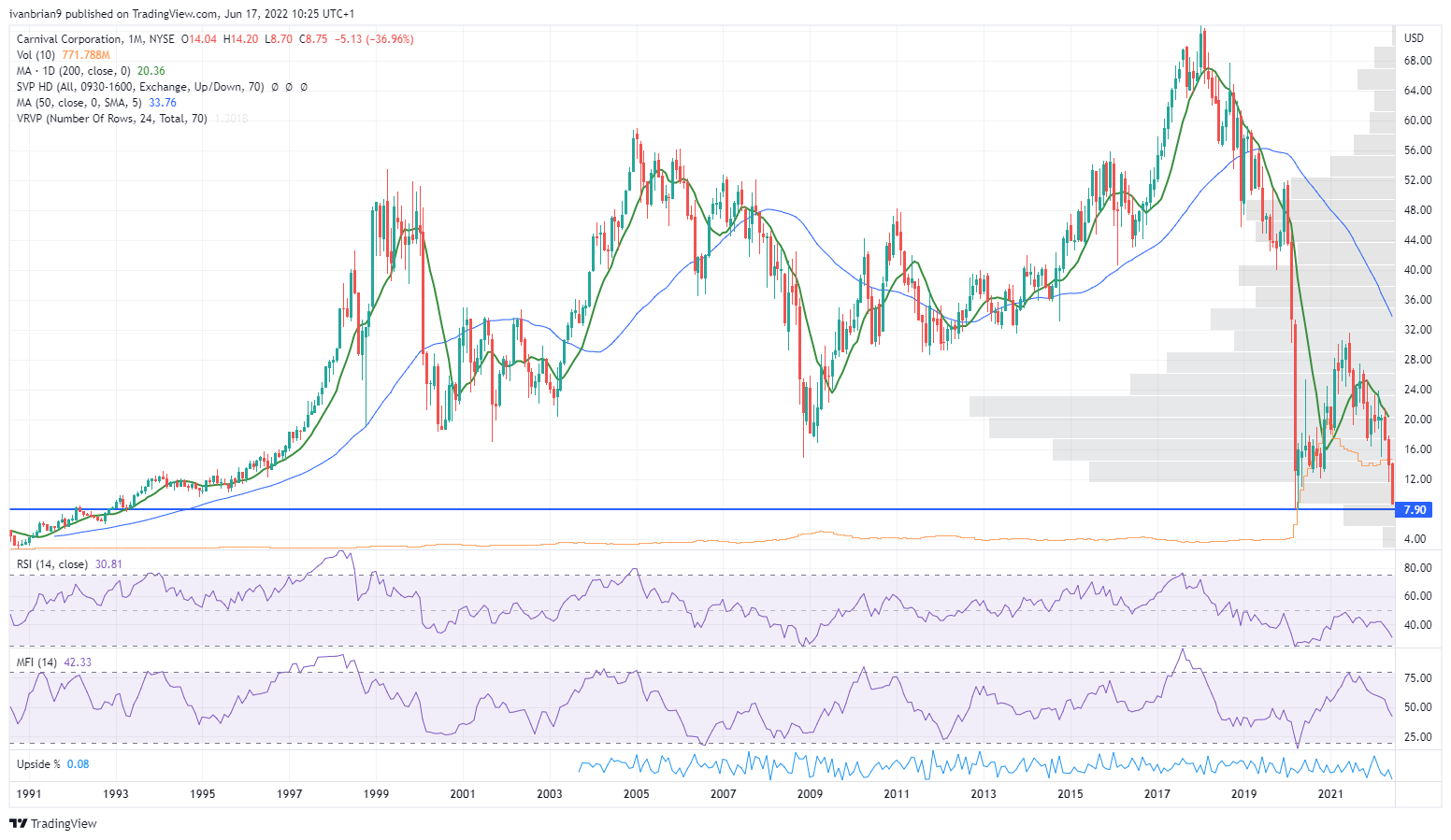Click the 60.00 RSI axis value

[1417, 596]
